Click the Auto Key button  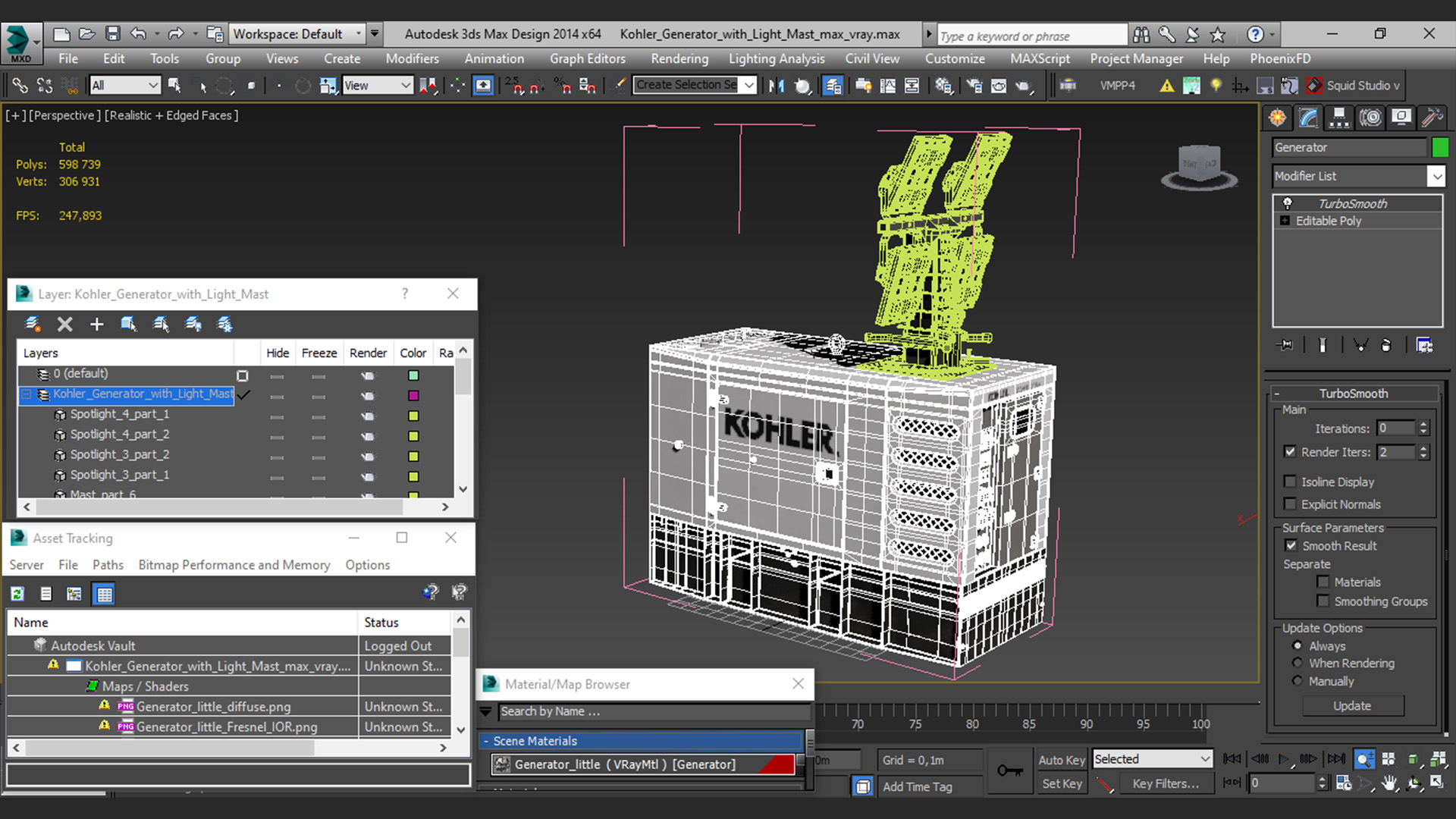coord(1062,760)
